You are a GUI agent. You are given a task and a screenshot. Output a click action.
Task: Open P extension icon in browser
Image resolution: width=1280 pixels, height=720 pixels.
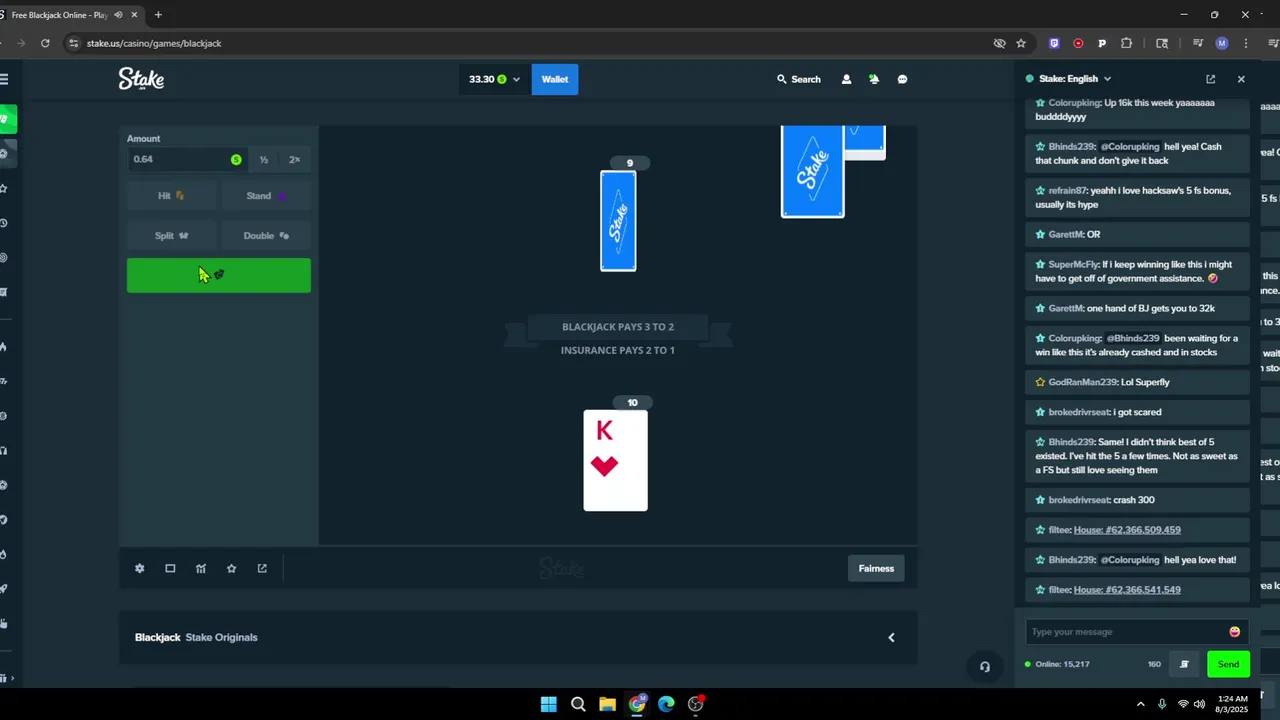[x=1102, y=43]
